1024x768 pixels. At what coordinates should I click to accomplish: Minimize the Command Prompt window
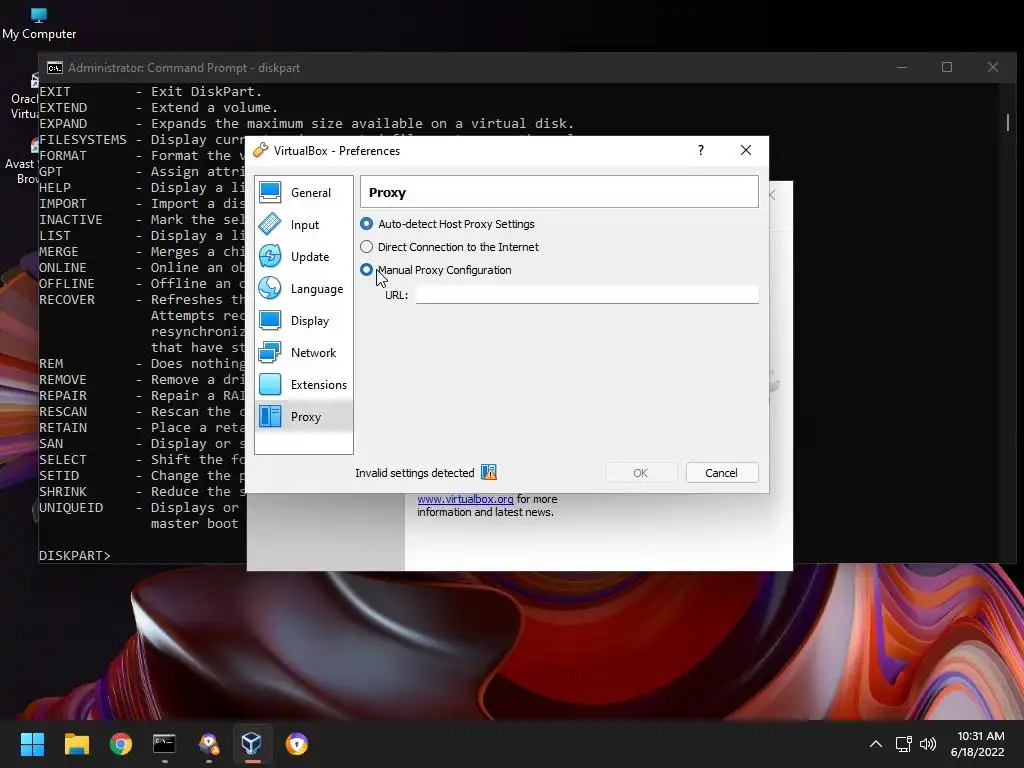pos(902,67)
